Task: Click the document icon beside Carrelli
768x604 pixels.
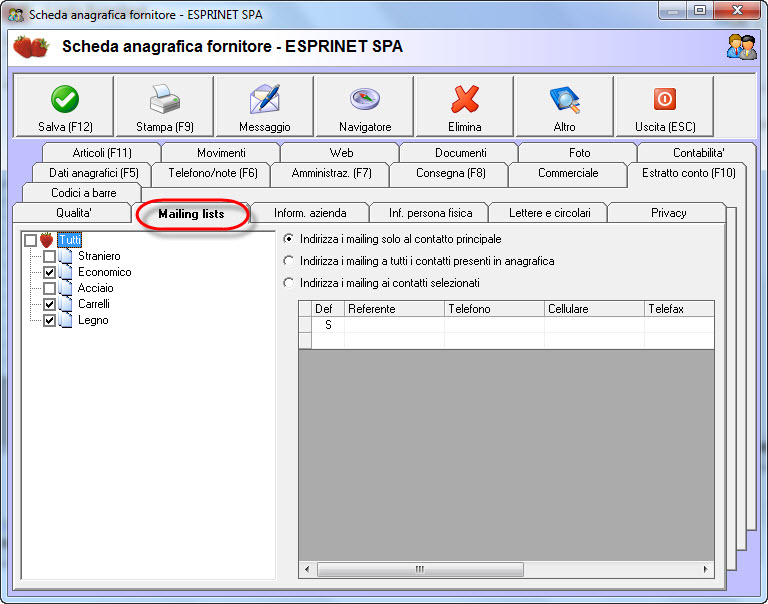Action: [x=66, y=304]
